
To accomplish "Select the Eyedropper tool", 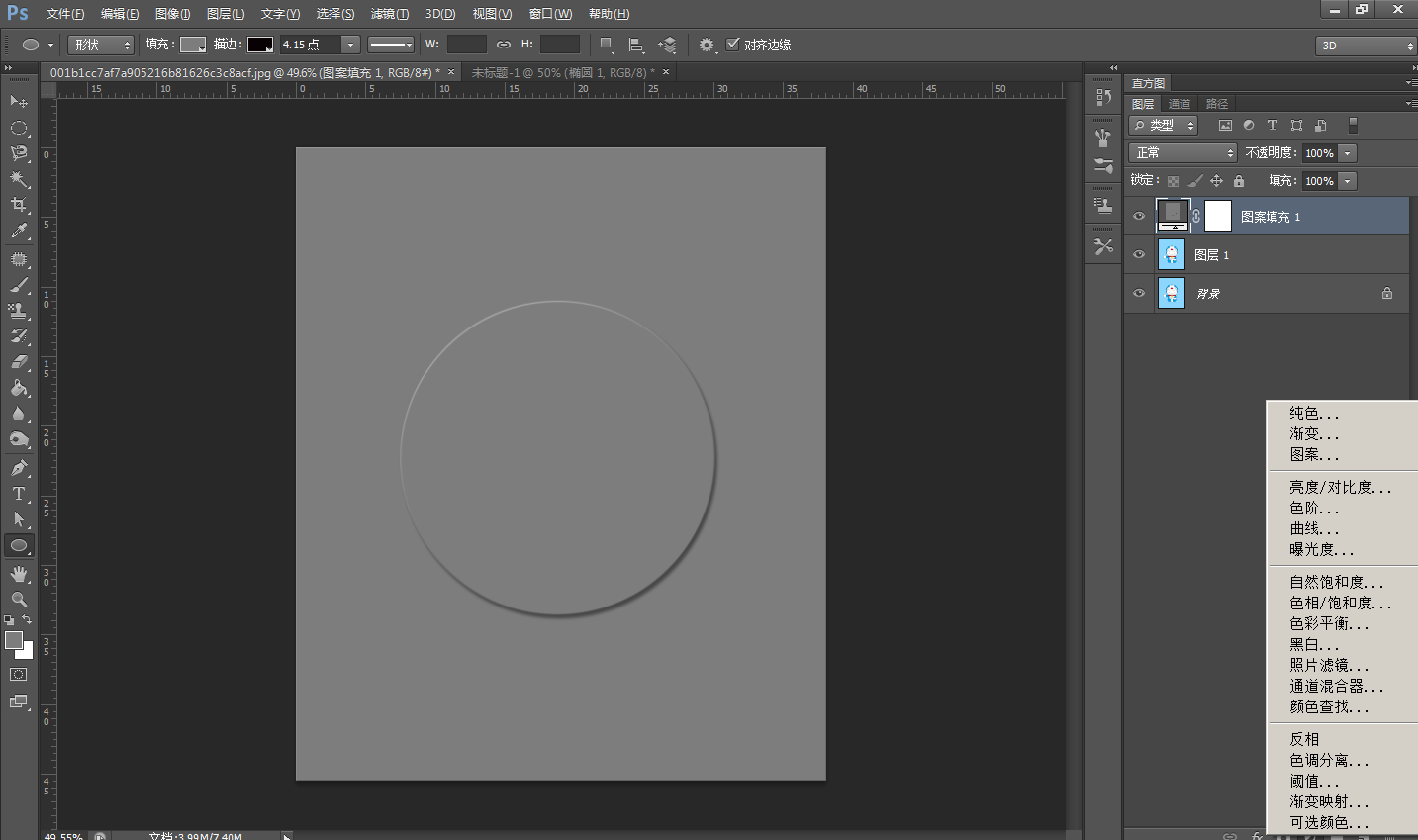I will [19, 232].
